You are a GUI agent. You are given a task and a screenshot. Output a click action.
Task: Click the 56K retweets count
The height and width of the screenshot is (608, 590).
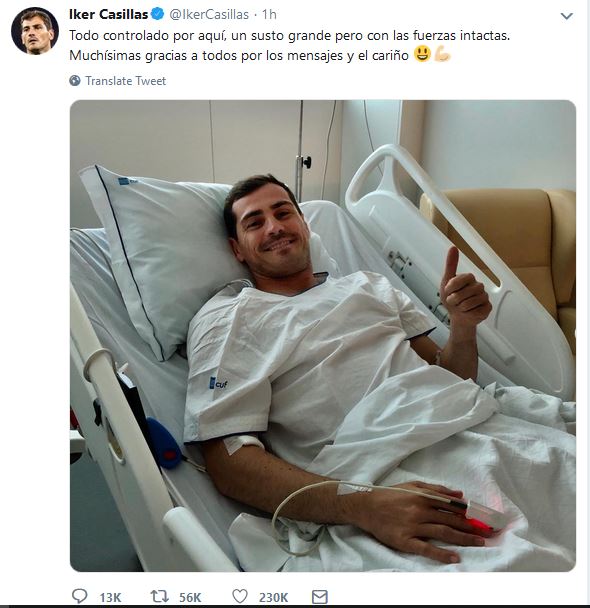[190, 597]
